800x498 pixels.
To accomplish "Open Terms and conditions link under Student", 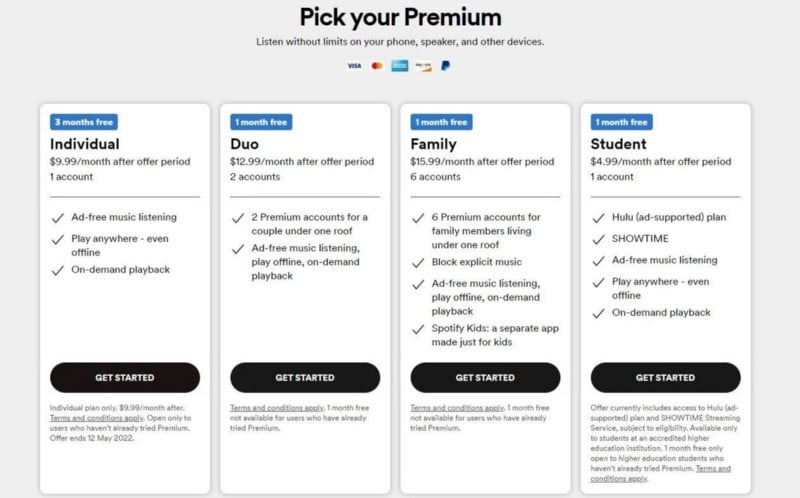I will [x=661, y=474].
